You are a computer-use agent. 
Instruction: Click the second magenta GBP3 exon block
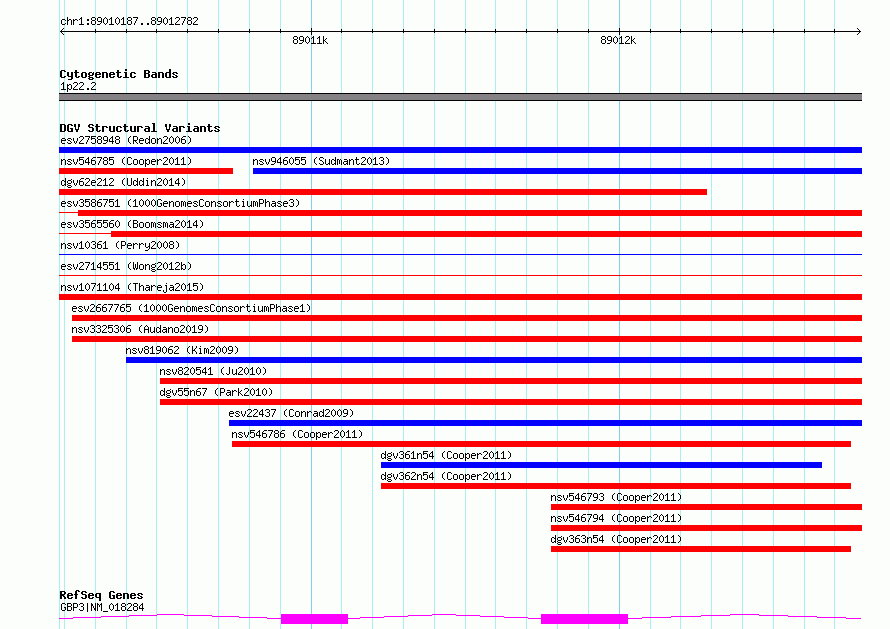585,619
